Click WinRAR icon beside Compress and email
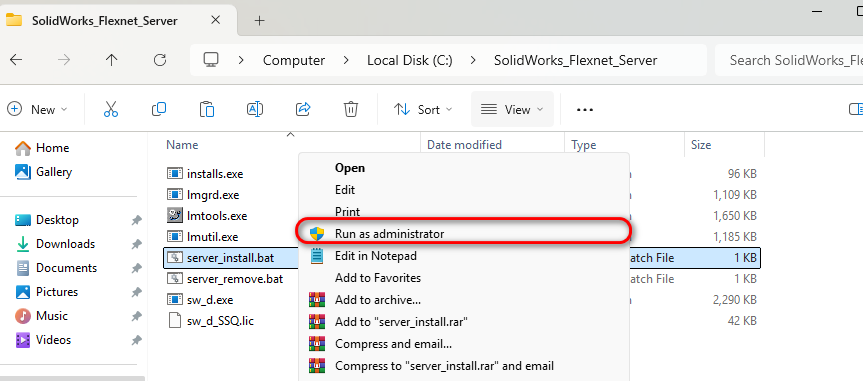This screenshot has width=863, height=381. 317,344
